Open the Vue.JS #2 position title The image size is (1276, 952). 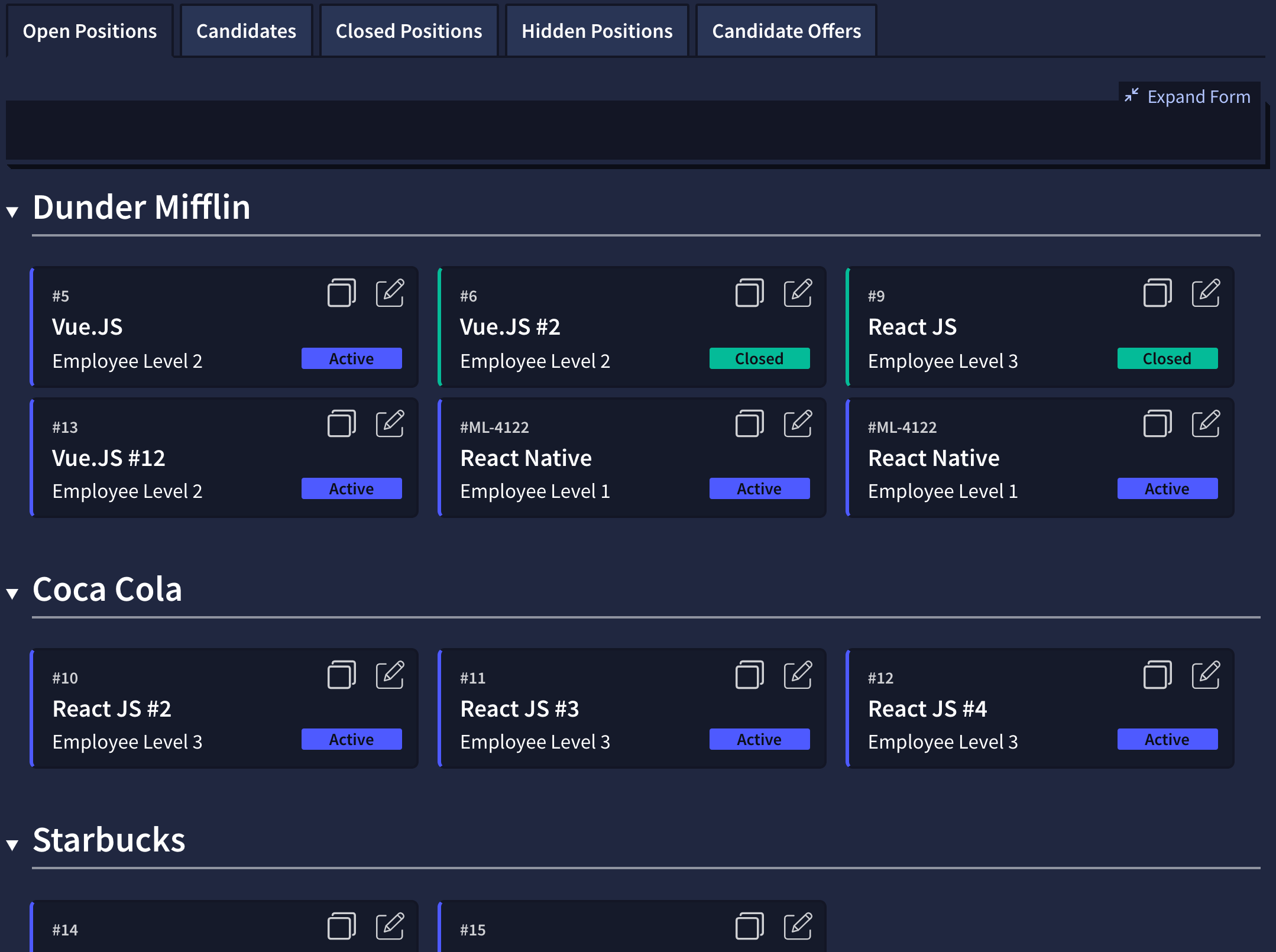click(x=510, y=327)
